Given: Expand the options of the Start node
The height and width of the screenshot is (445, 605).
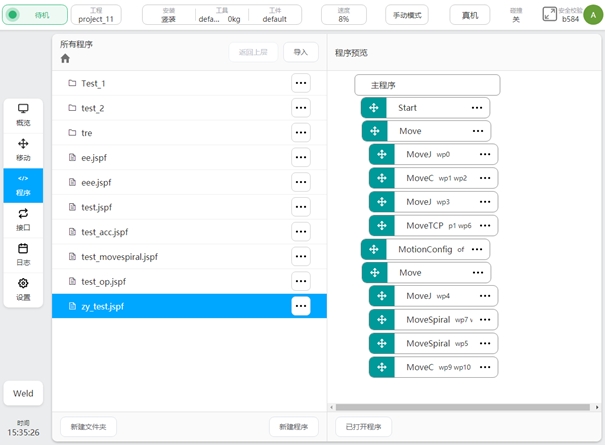Looking at the screenshot, I should (x=476, y=108).
